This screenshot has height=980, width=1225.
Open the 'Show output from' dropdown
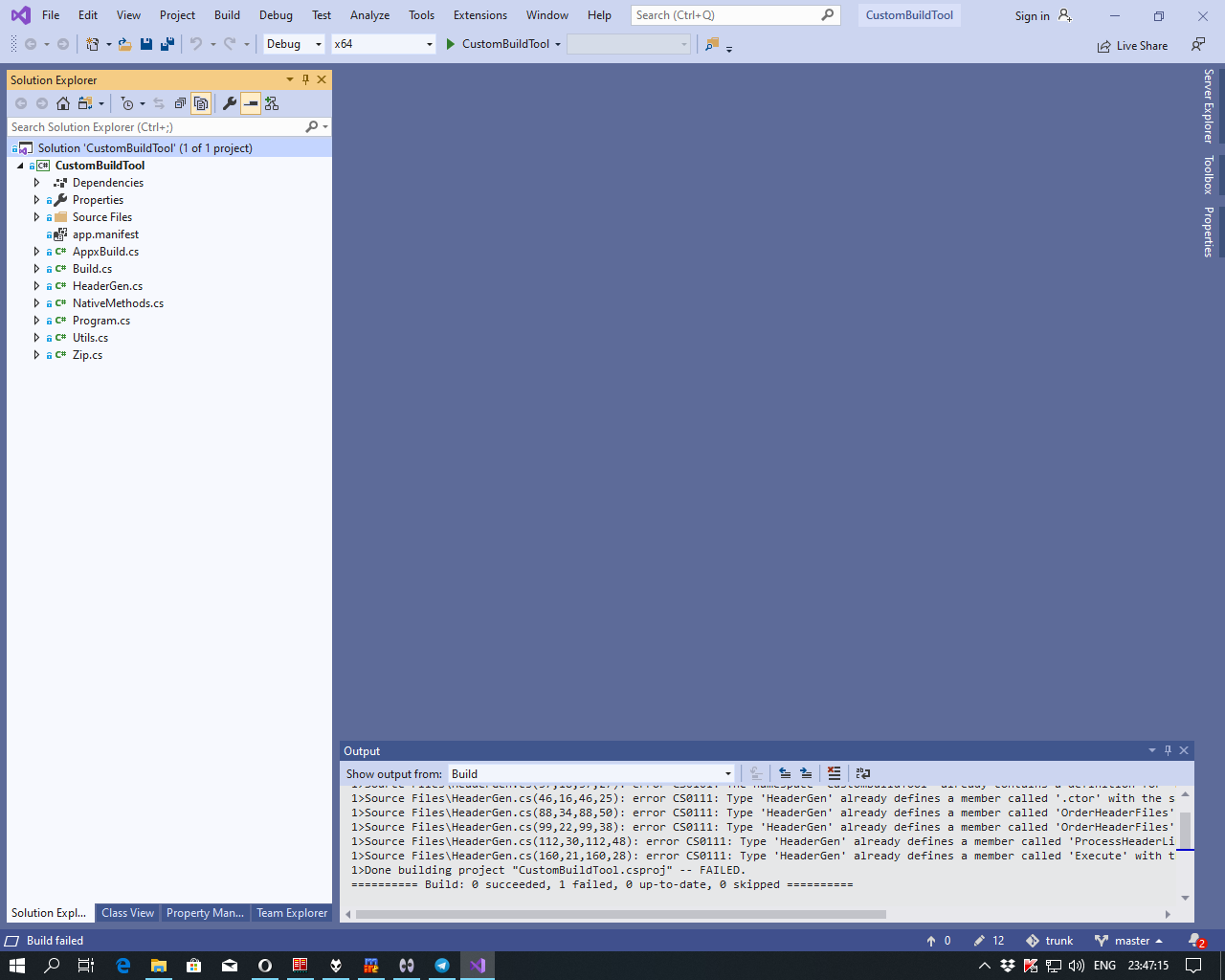pos(728,773)
